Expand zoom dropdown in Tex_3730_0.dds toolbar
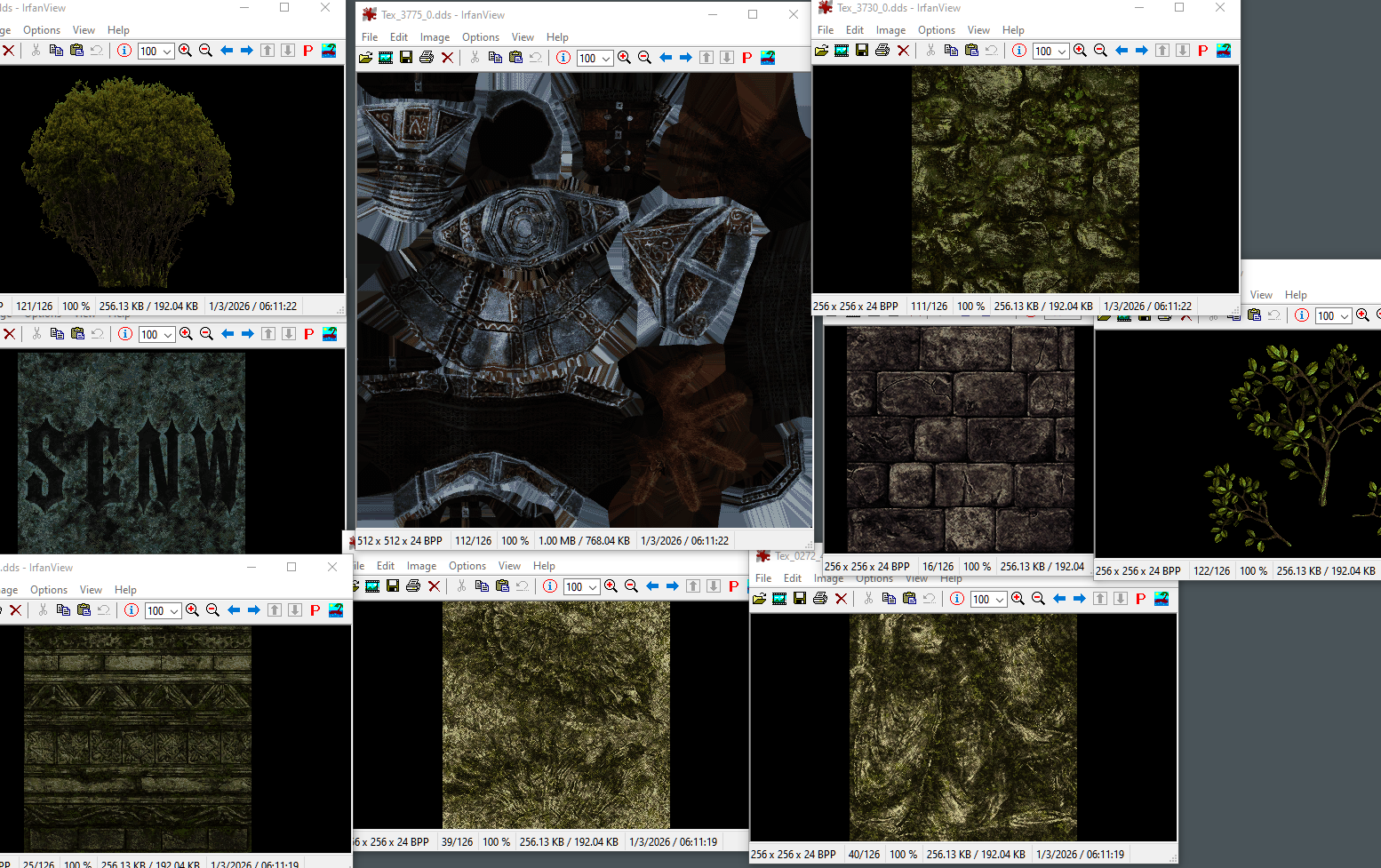Image resolution: width=1381 pixels, height=868 pixels. pyautogui.click(x=1062, y=52)
